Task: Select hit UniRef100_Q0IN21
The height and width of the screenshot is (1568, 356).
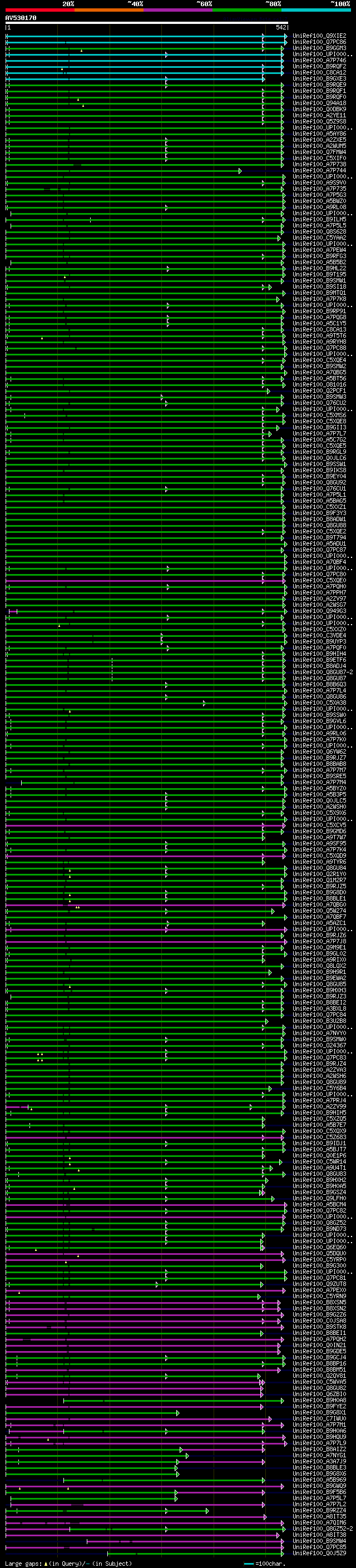Action: (319, 1345)
